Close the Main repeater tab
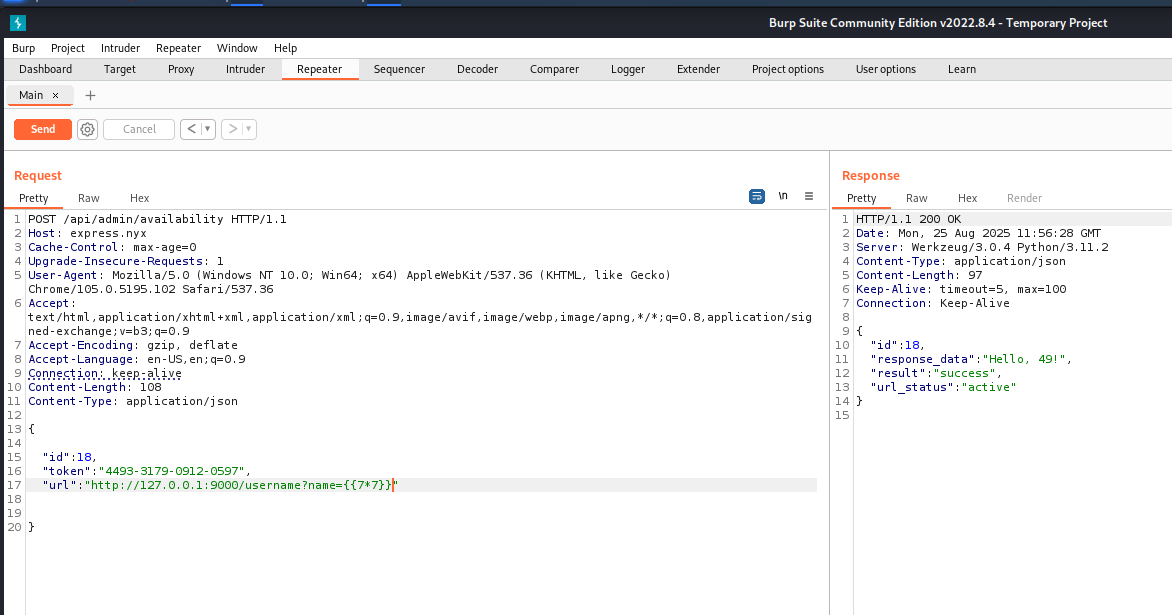 click(56, 95)
